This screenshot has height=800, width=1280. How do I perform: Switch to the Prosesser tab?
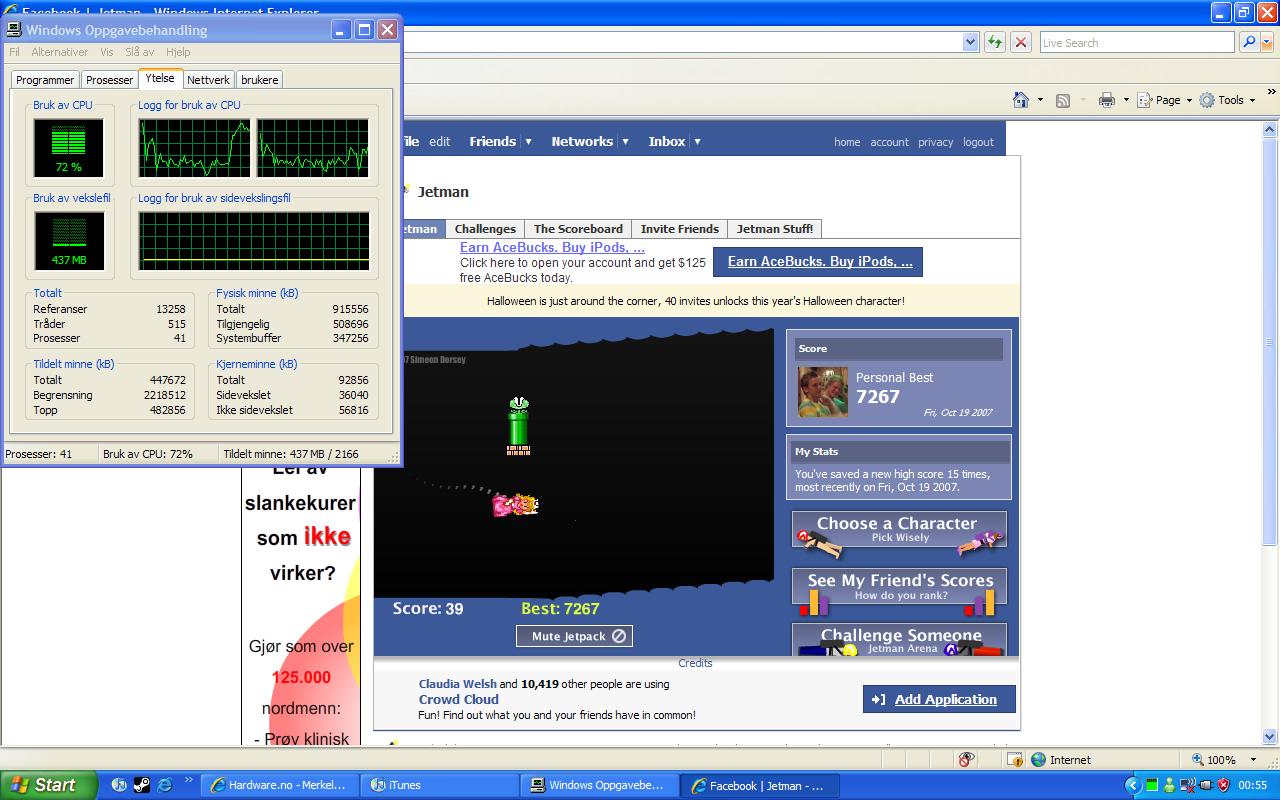click(x=109, y=80)
